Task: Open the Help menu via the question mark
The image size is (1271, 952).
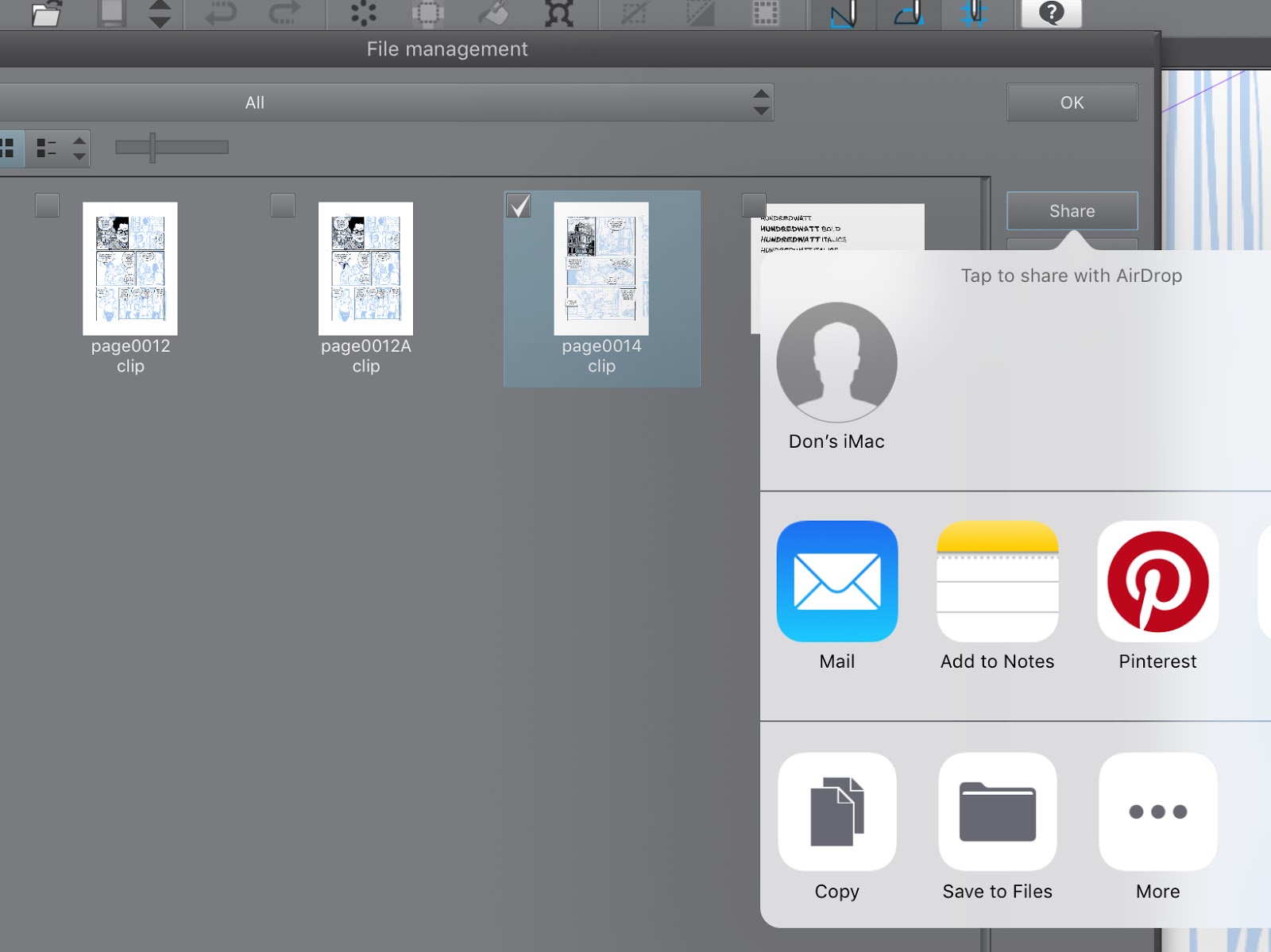Action: pos(1051,13)
